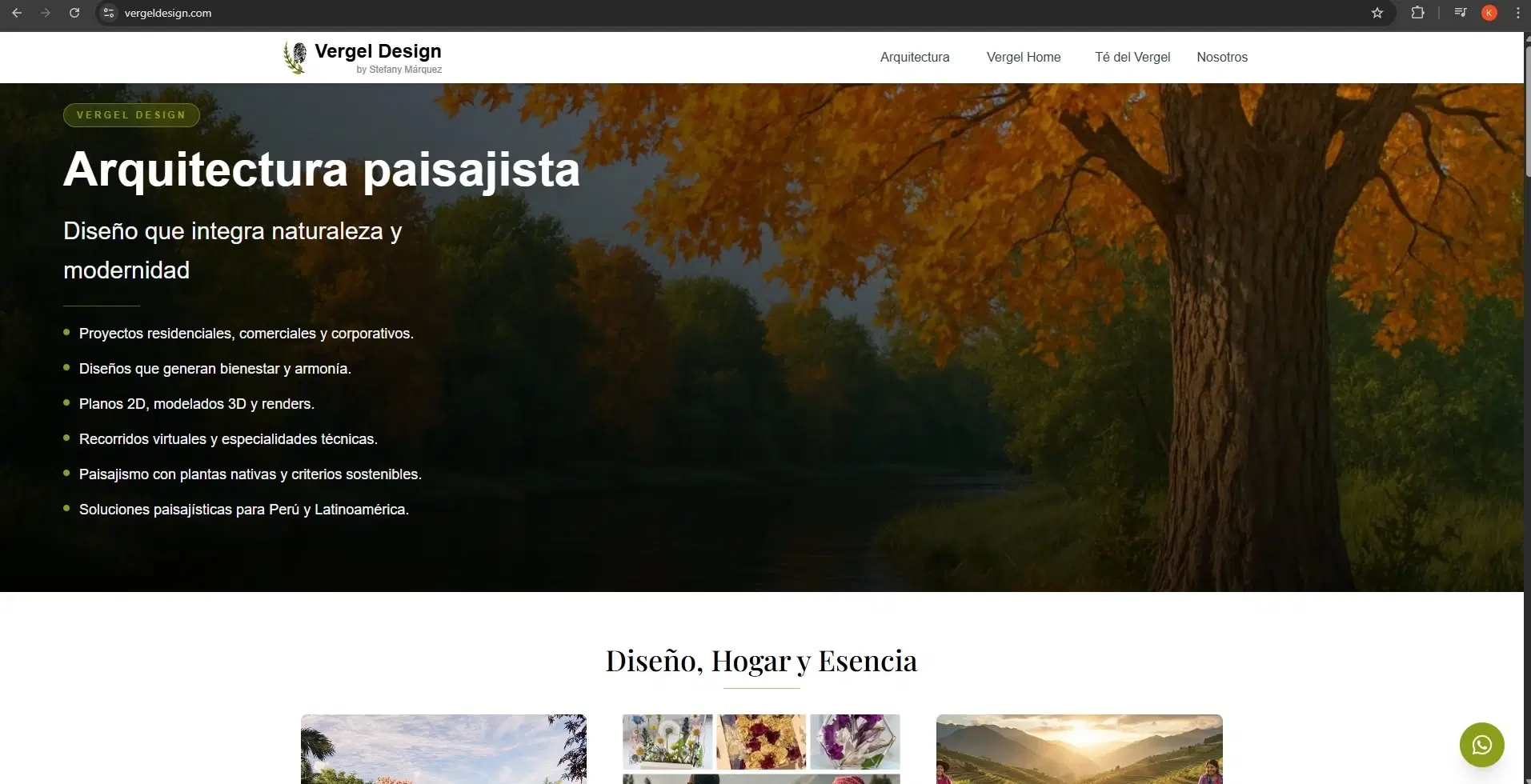The height and width of the screenshot is (784, 1531).
Task: Click inside the browser address bar
Action: (x=320, y=13)
